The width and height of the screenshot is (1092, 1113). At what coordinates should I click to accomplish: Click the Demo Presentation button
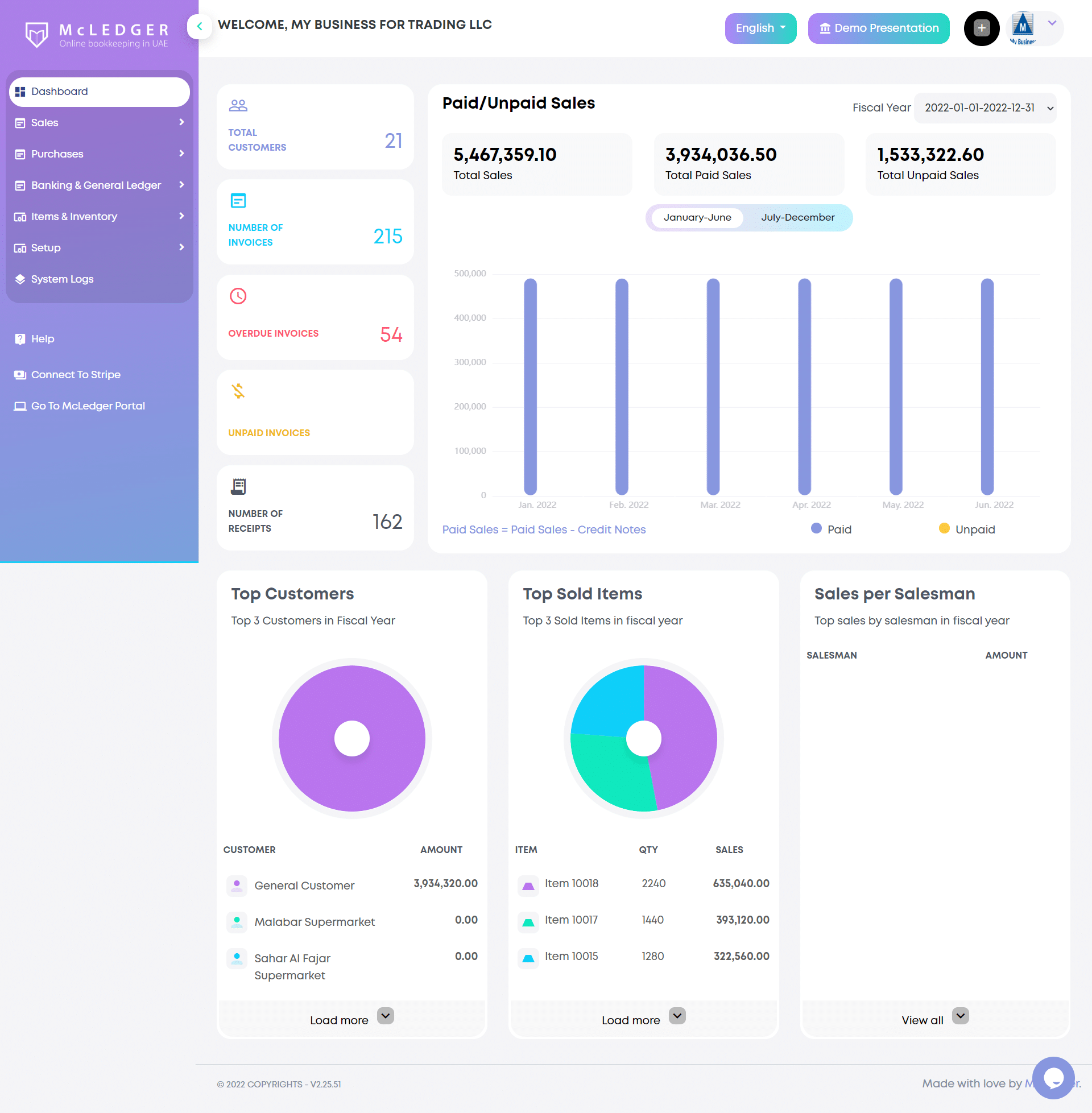(878, 28)
